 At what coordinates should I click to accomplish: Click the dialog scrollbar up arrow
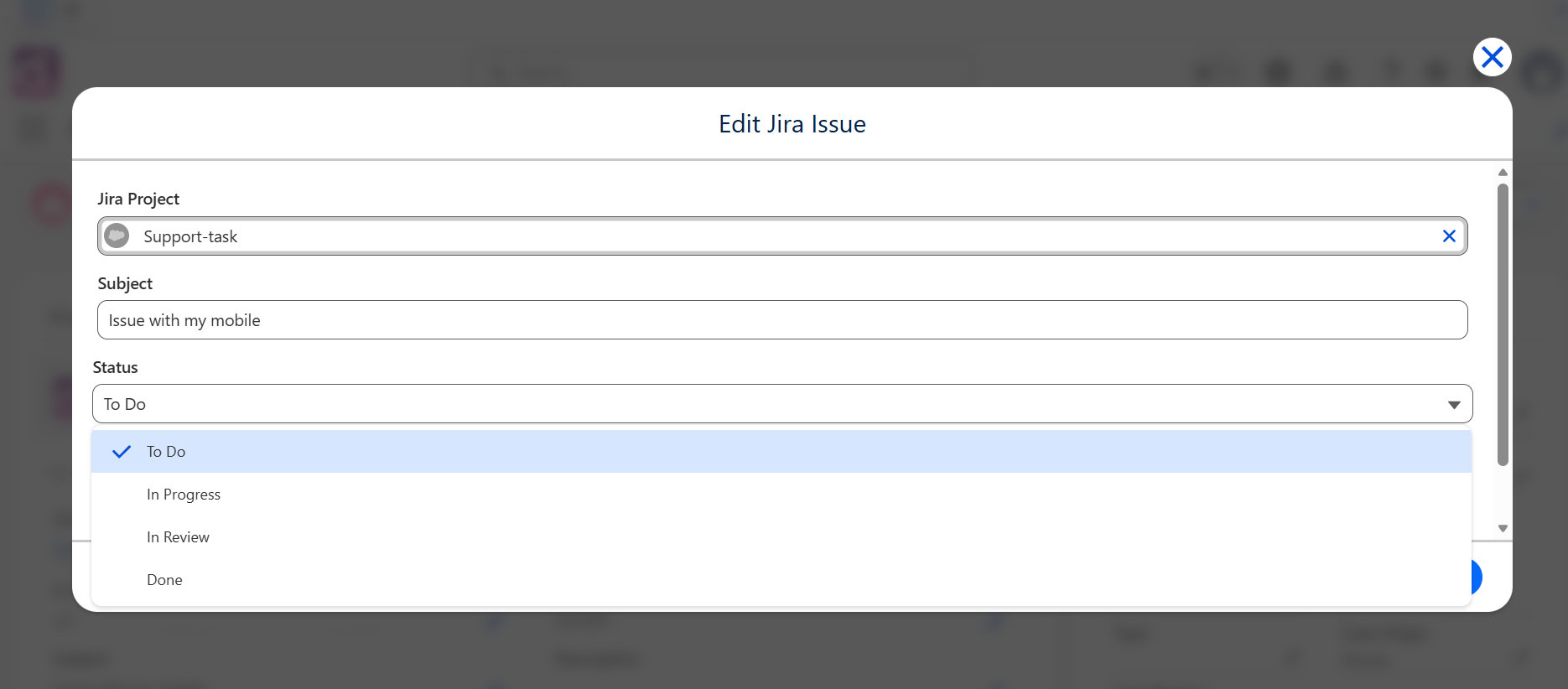1503,173
